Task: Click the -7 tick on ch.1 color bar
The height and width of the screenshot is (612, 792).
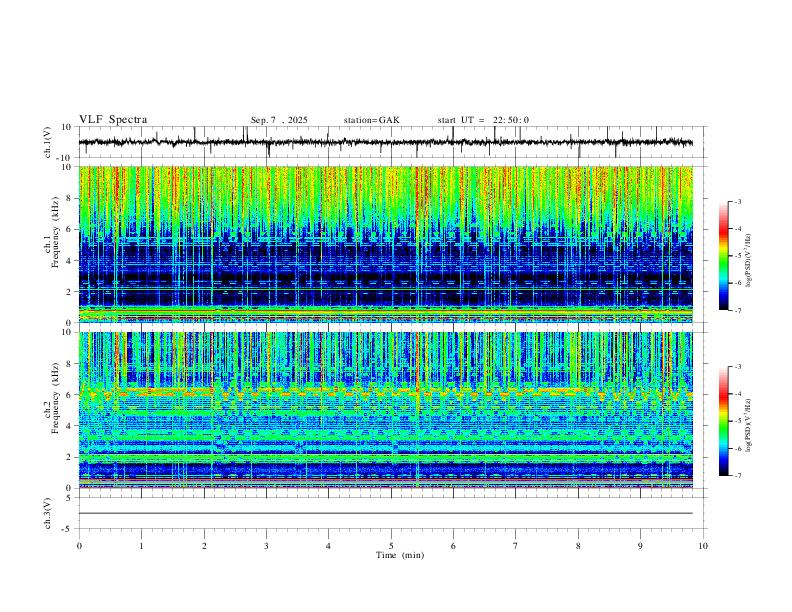Action: coord(737,310)
